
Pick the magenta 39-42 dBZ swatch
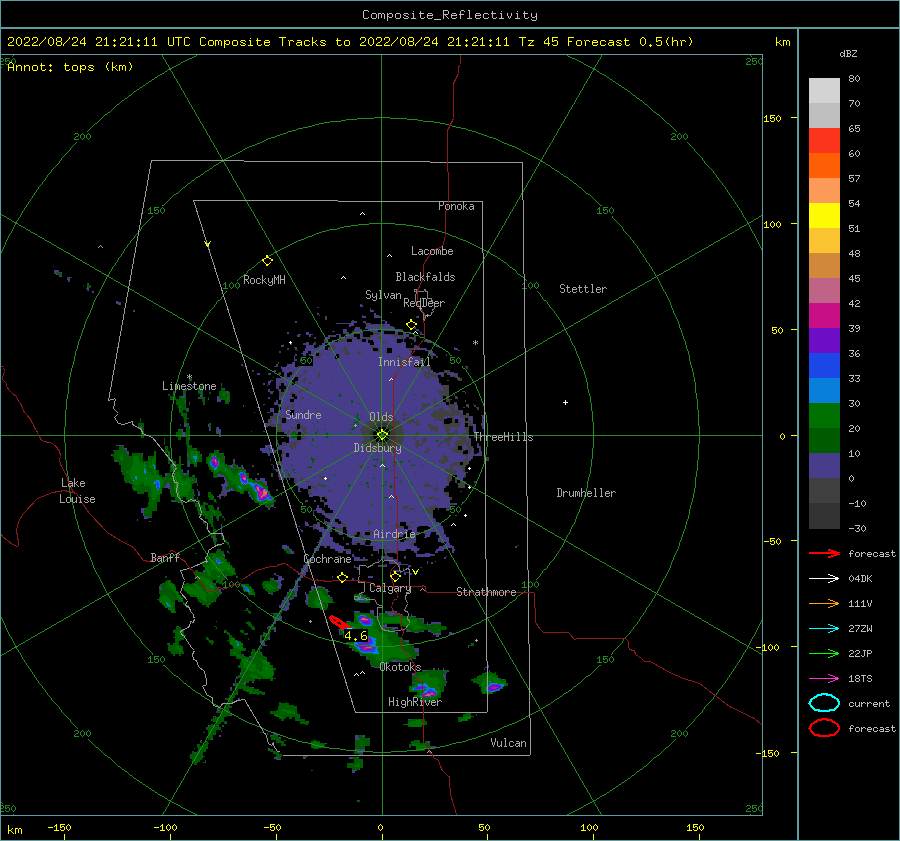824,316
